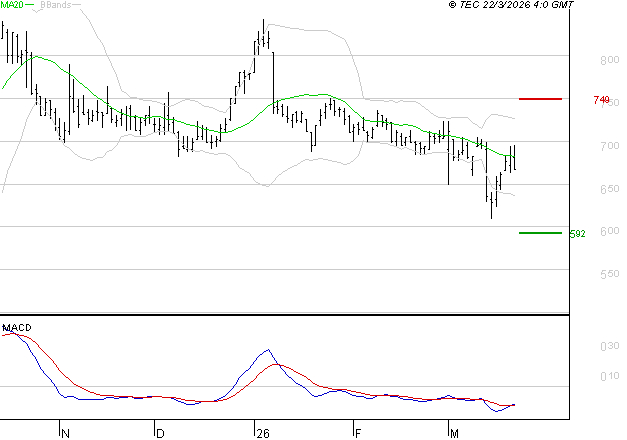
Task: Click the green 592 support value
Action: pos(577,234)
